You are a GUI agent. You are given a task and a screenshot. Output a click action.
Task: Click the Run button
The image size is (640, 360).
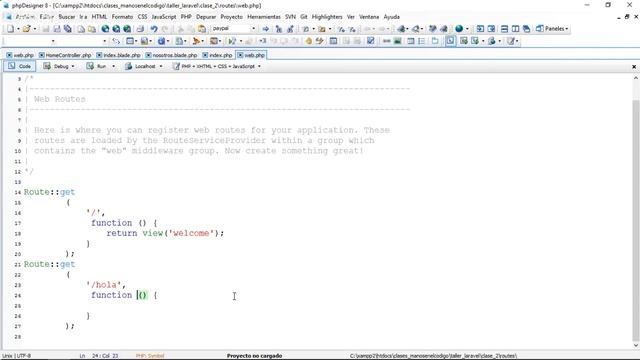97,66
